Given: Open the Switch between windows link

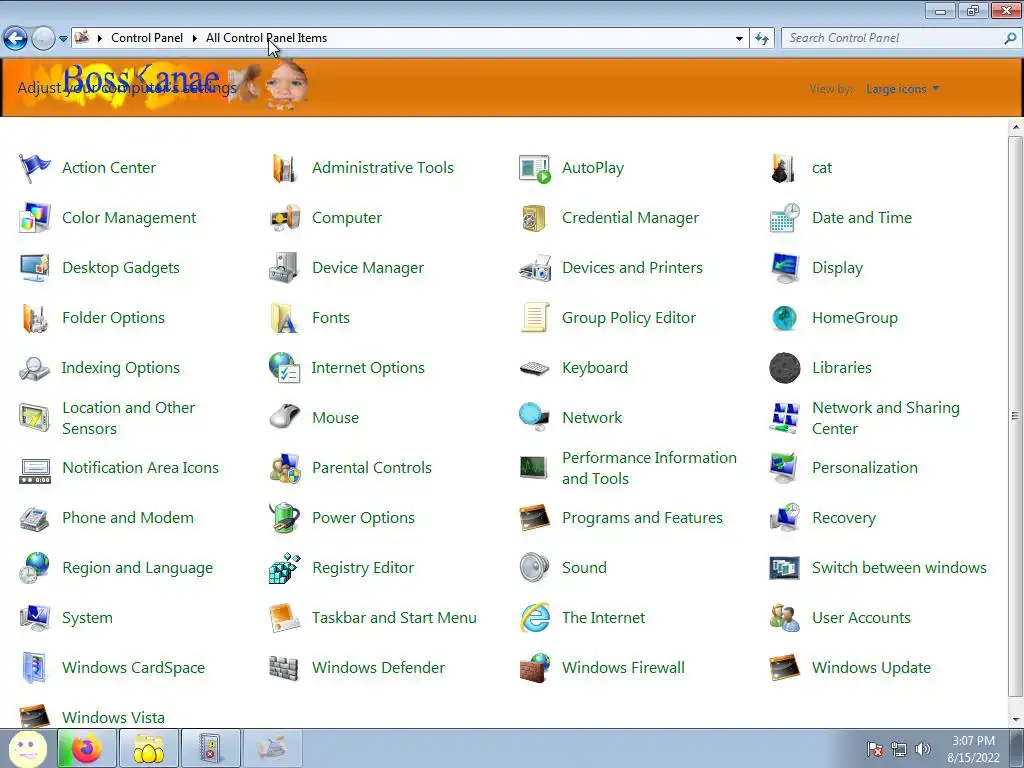Looking at the screenshot, I should (x=899, y=568).
